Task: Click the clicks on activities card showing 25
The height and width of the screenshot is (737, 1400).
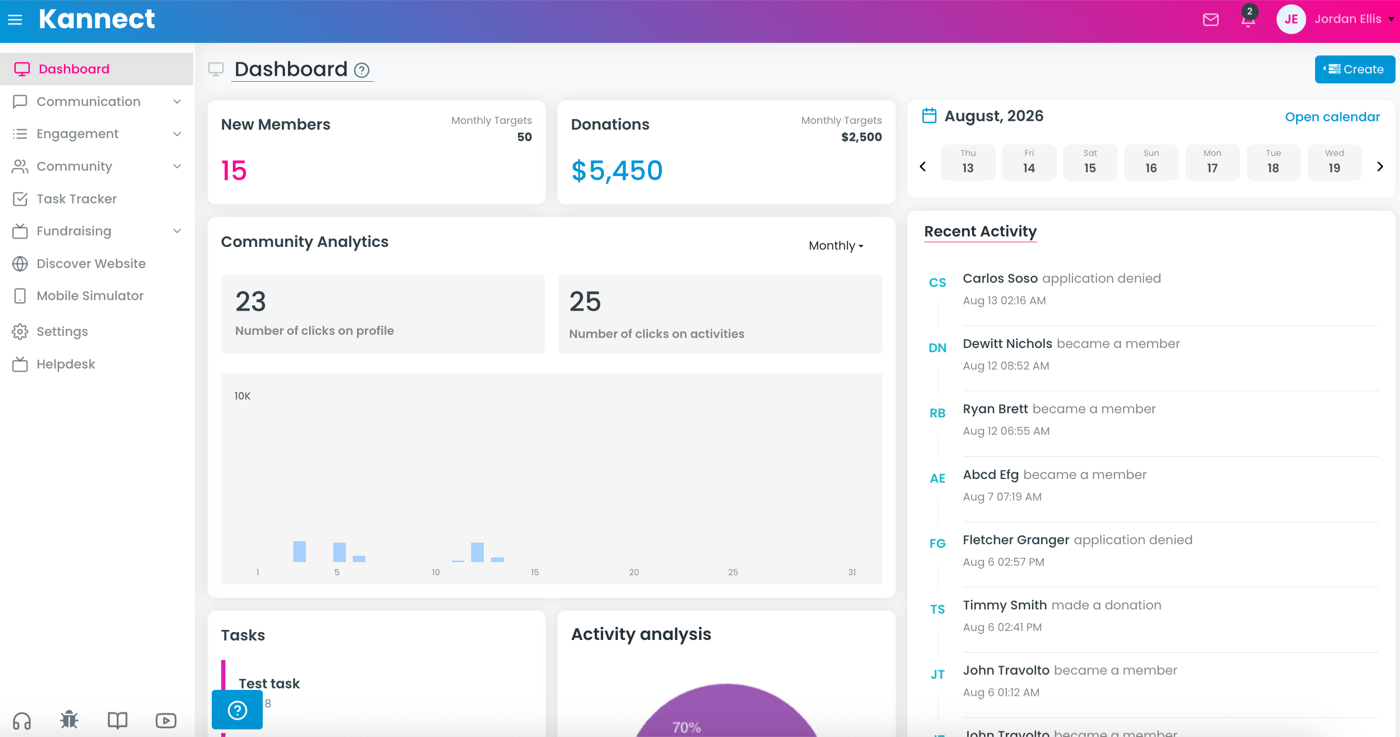Action: tap(720, 314)
